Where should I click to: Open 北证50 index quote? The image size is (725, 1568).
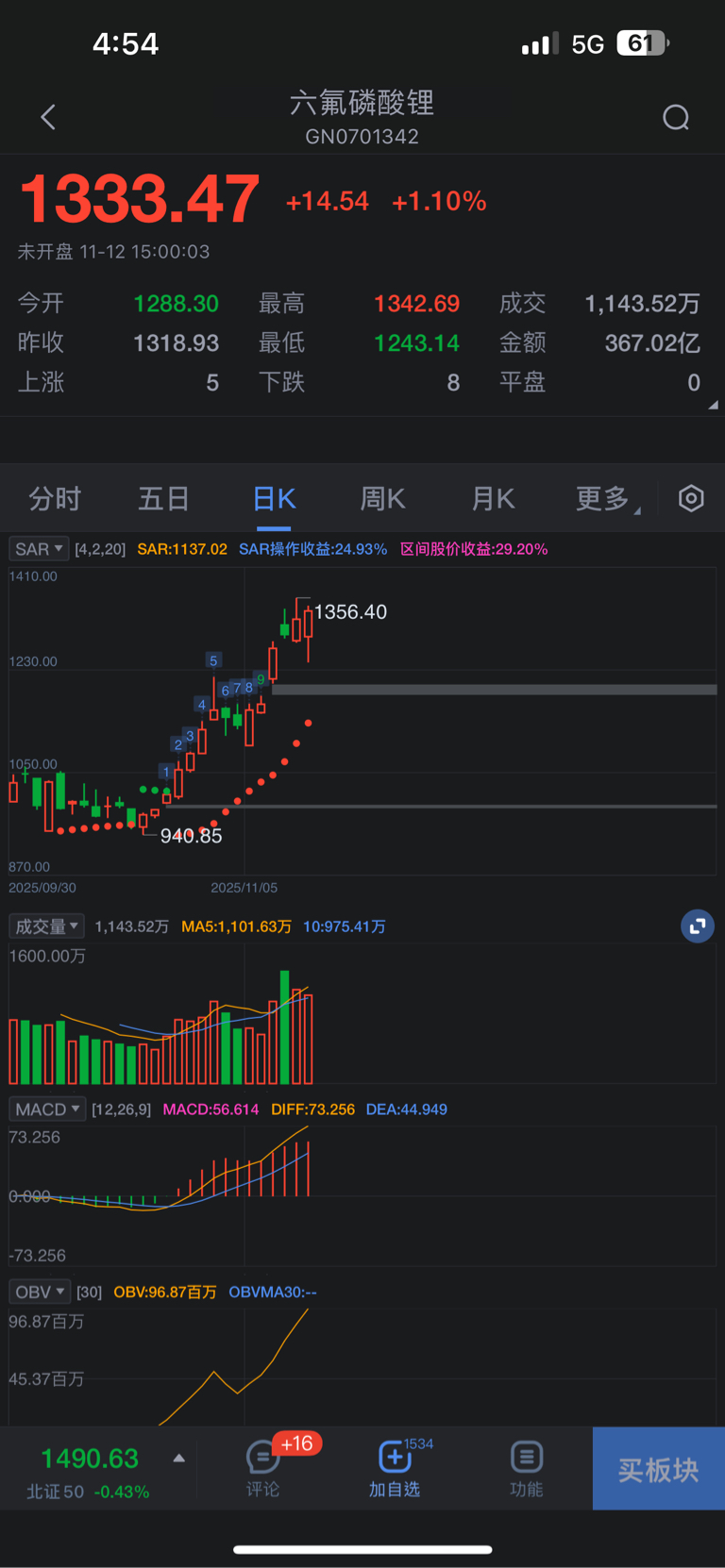pos(89,1469)
